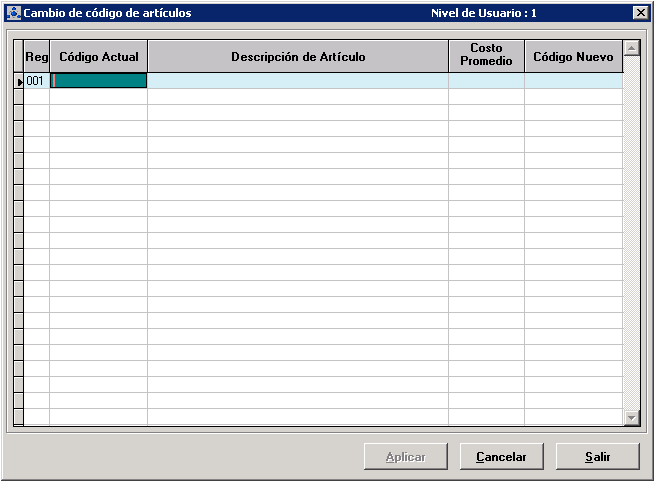Click the Reg column header
Viewport: 656px width, 482px height.
point(36,57)
